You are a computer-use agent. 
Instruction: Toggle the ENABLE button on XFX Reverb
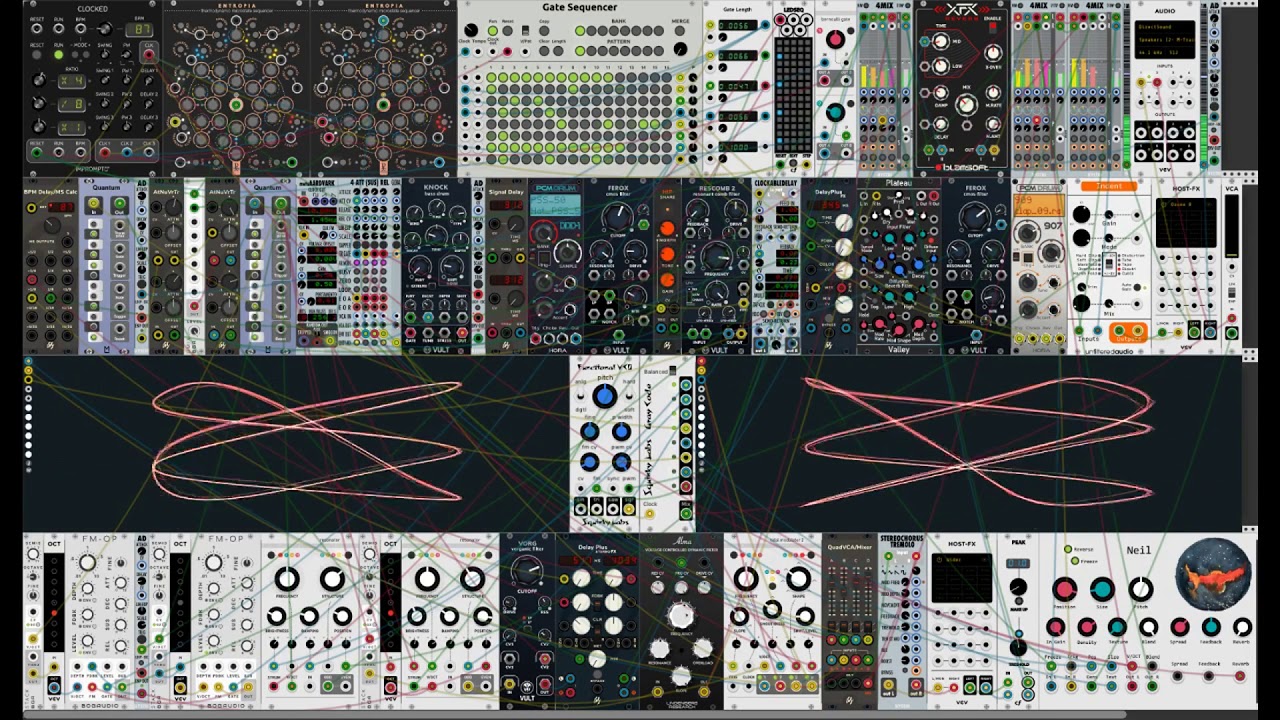tap(993, 29)
